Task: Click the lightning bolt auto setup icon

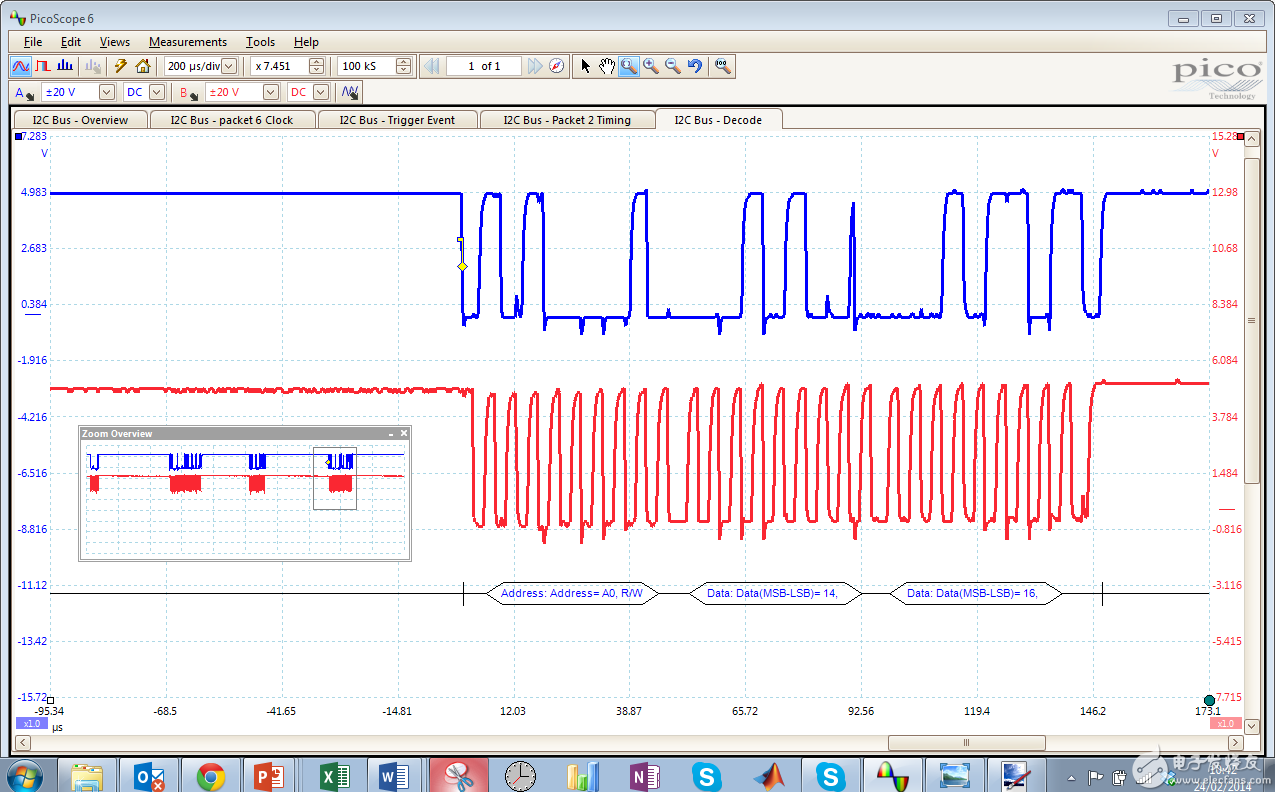Action: [120, 66]
